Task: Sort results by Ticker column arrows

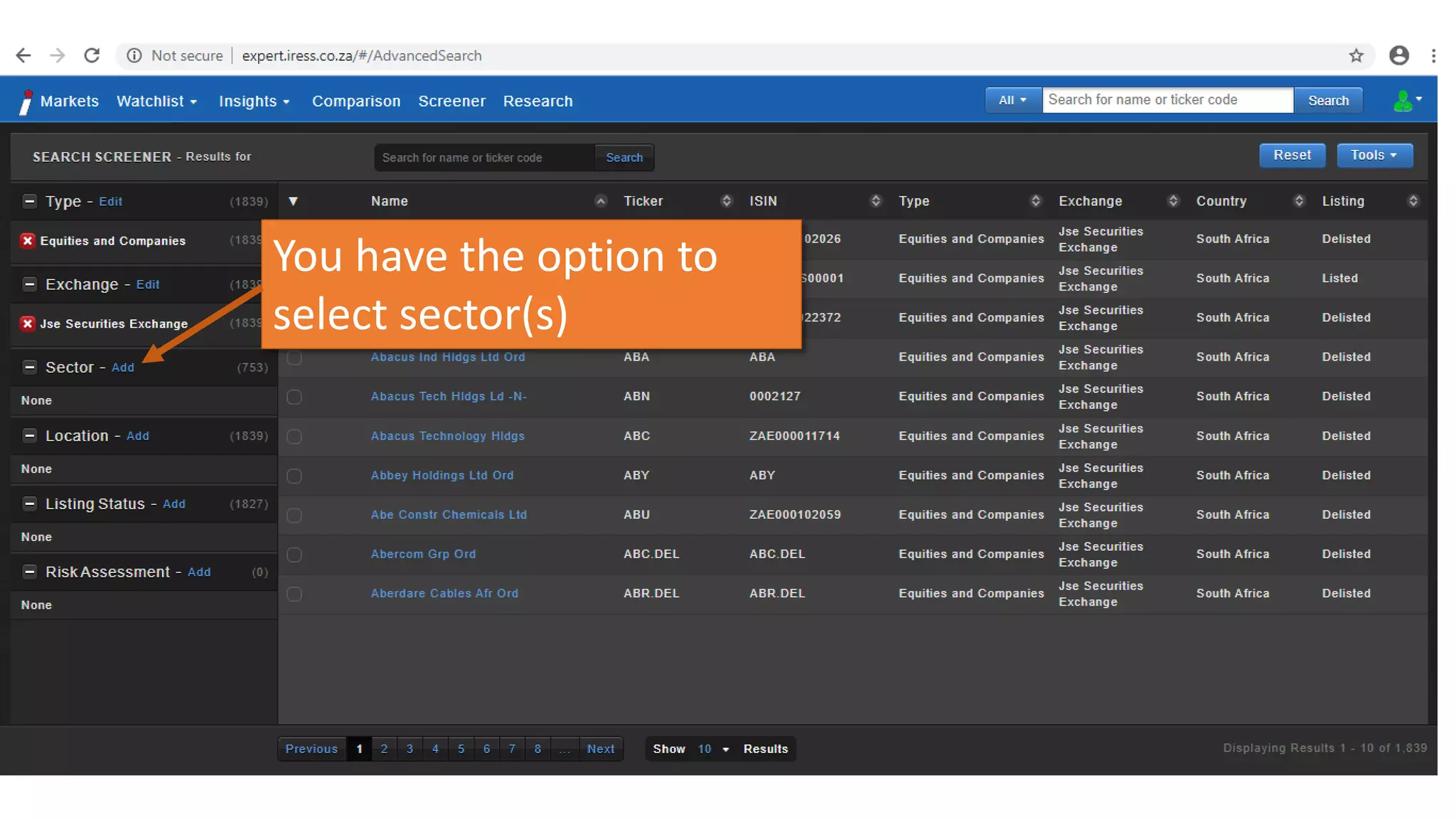Action: pos(726,201)
